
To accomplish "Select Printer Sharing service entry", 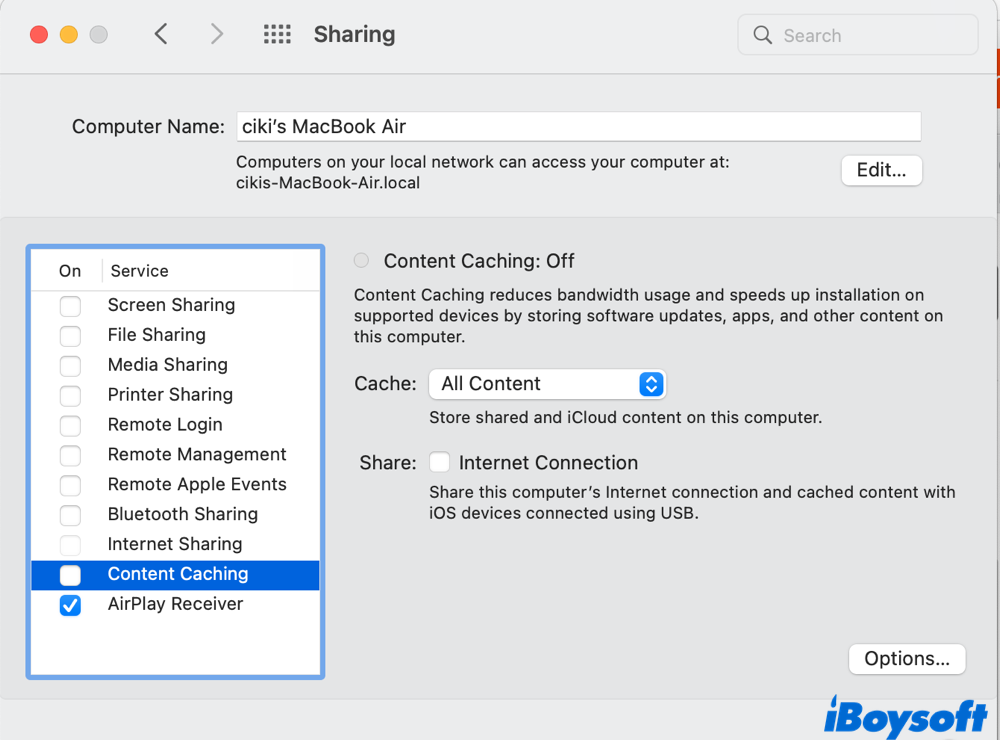I will (x=170, y=395).
